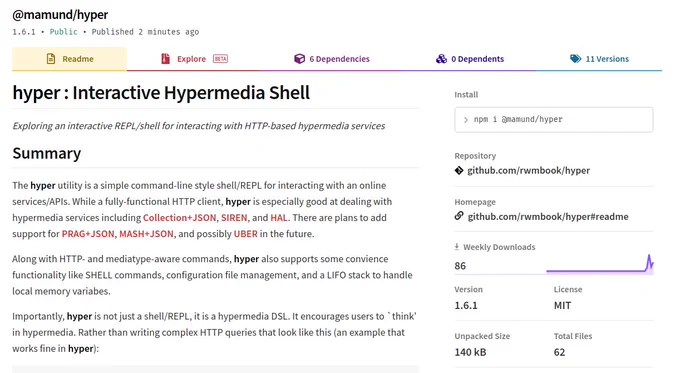Click the Public visibility label

coord(63,32)
